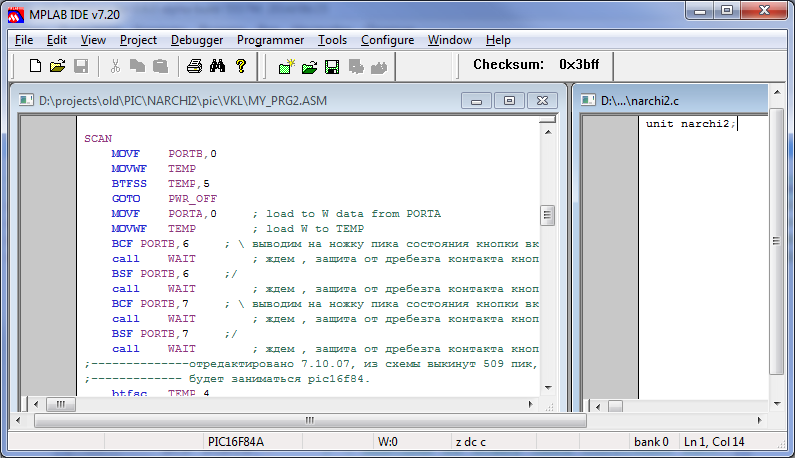Open the View menu
This screenshot has height=458, width=795.
point(93,40)
